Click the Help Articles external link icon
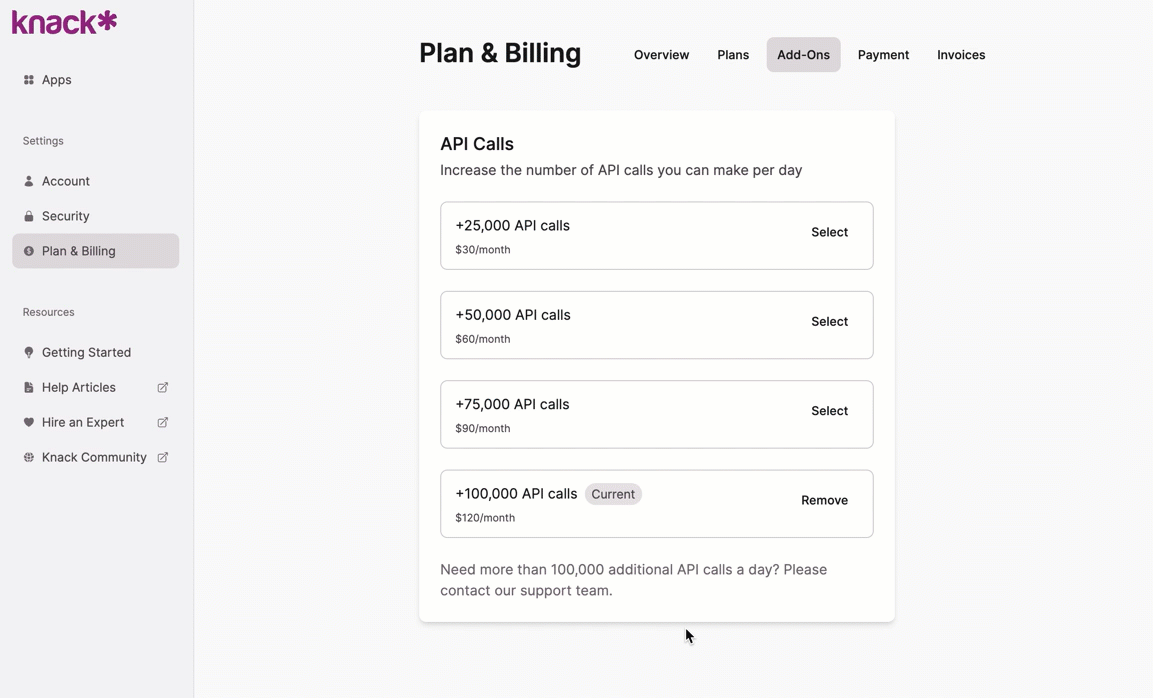Screen dimensions: 1153x698 pos(163,387)
